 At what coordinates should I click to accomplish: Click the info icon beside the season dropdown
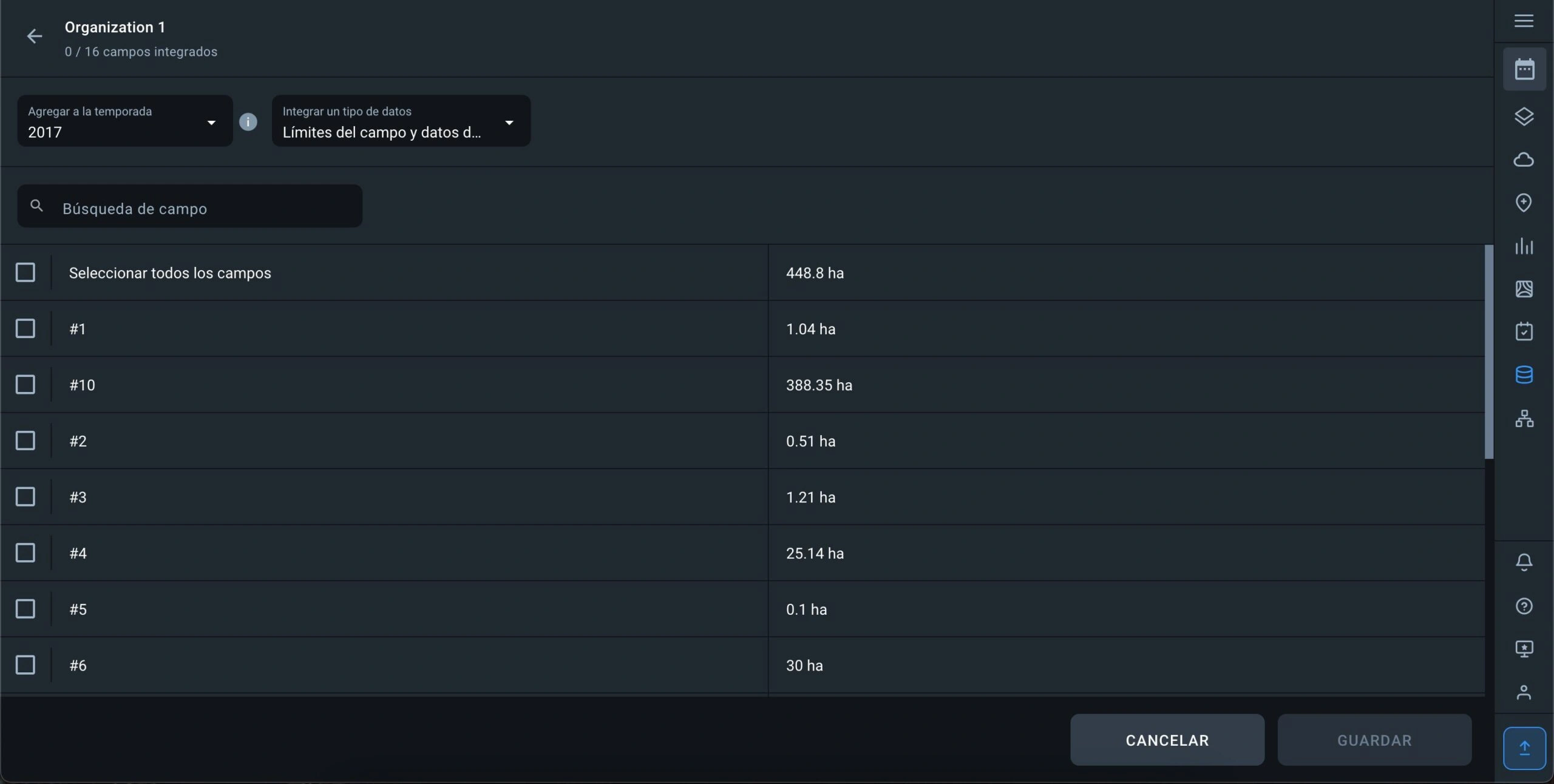(248, 122)
